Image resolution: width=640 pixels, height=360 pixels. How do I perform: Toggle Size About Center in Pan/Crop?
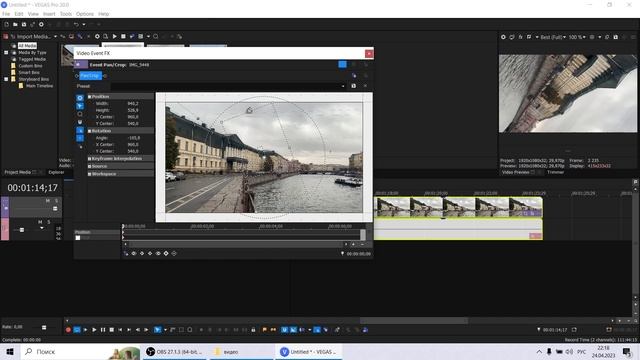(80, 138)
